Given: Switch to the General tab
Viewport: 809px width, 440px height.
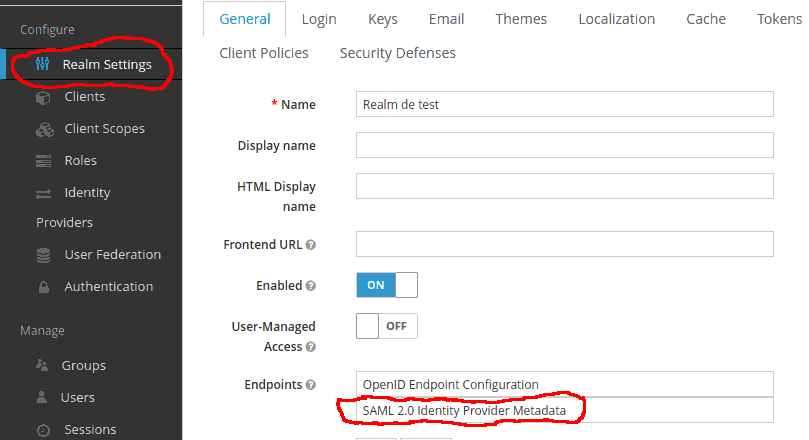Looking at the screenshot, I should click(245, 19).
